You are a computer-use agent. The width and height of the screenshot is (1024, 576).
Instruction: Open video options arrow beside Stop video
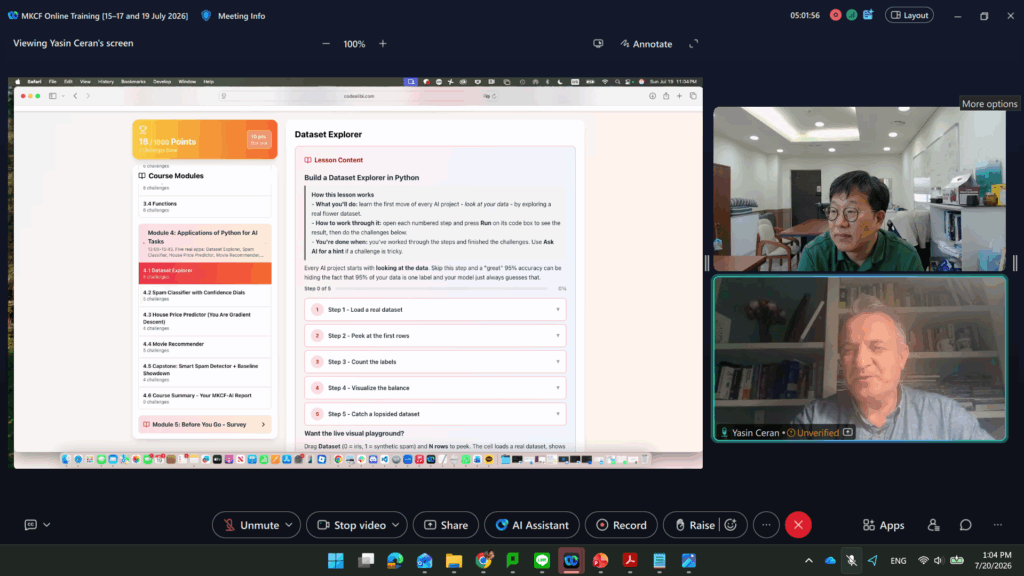[396, 525]
